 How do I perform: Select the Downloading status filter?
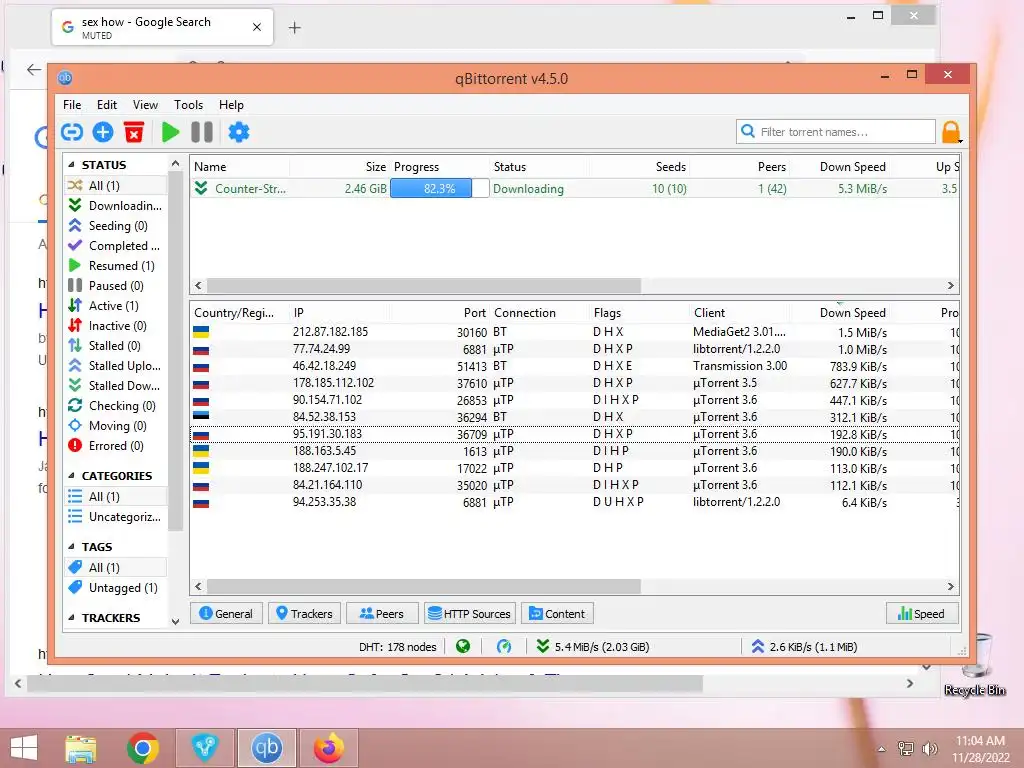(115, 206)
